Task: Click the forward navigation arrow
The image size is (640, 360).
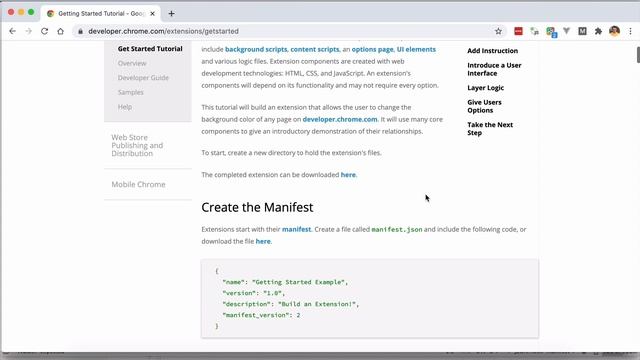Action: pyautogui.click(x=28, y=31)
